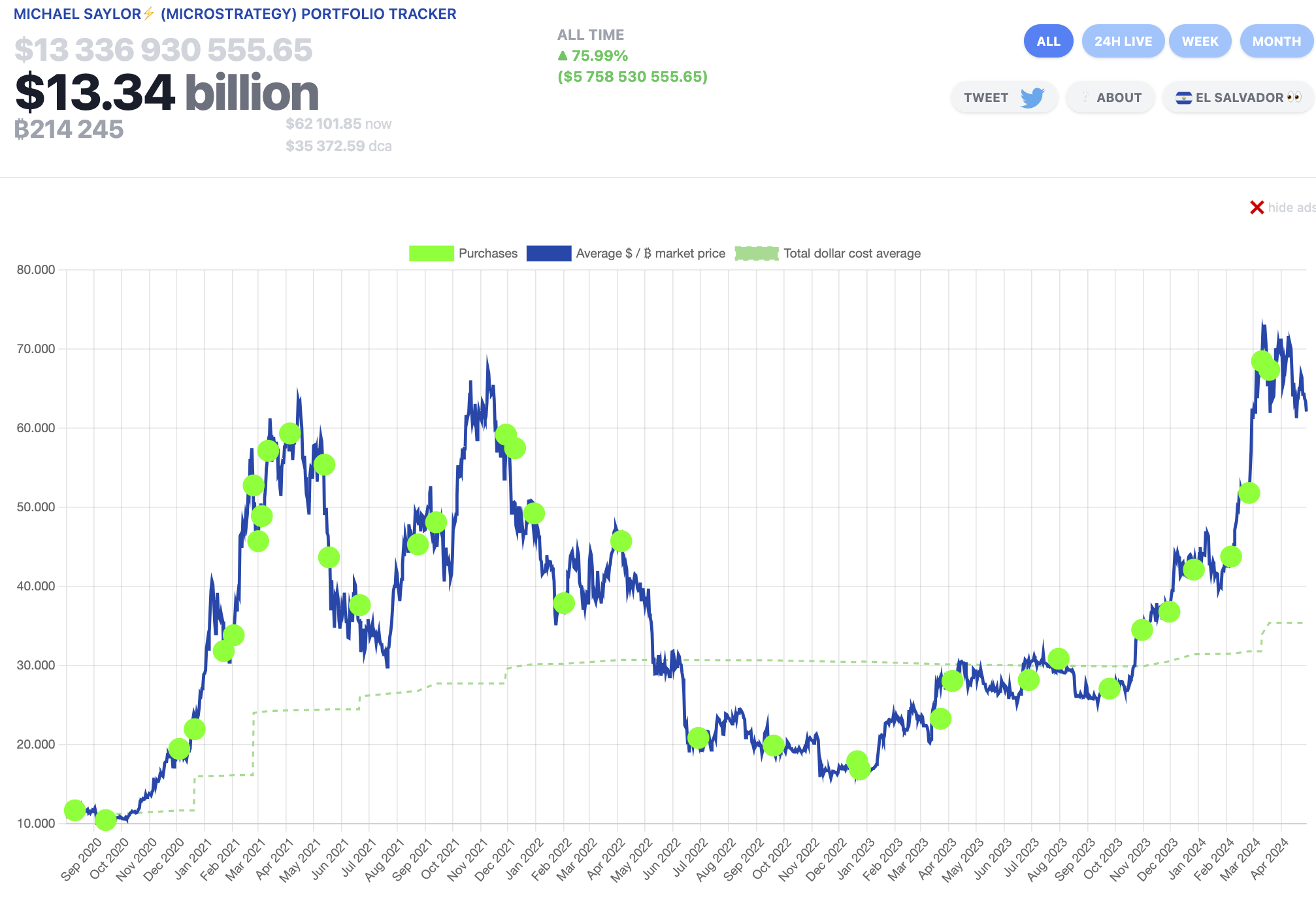Screen dimensions: 1316x897
Task: Click the purchase marker above Apr 2022
Action: click(x=621, y=541)
